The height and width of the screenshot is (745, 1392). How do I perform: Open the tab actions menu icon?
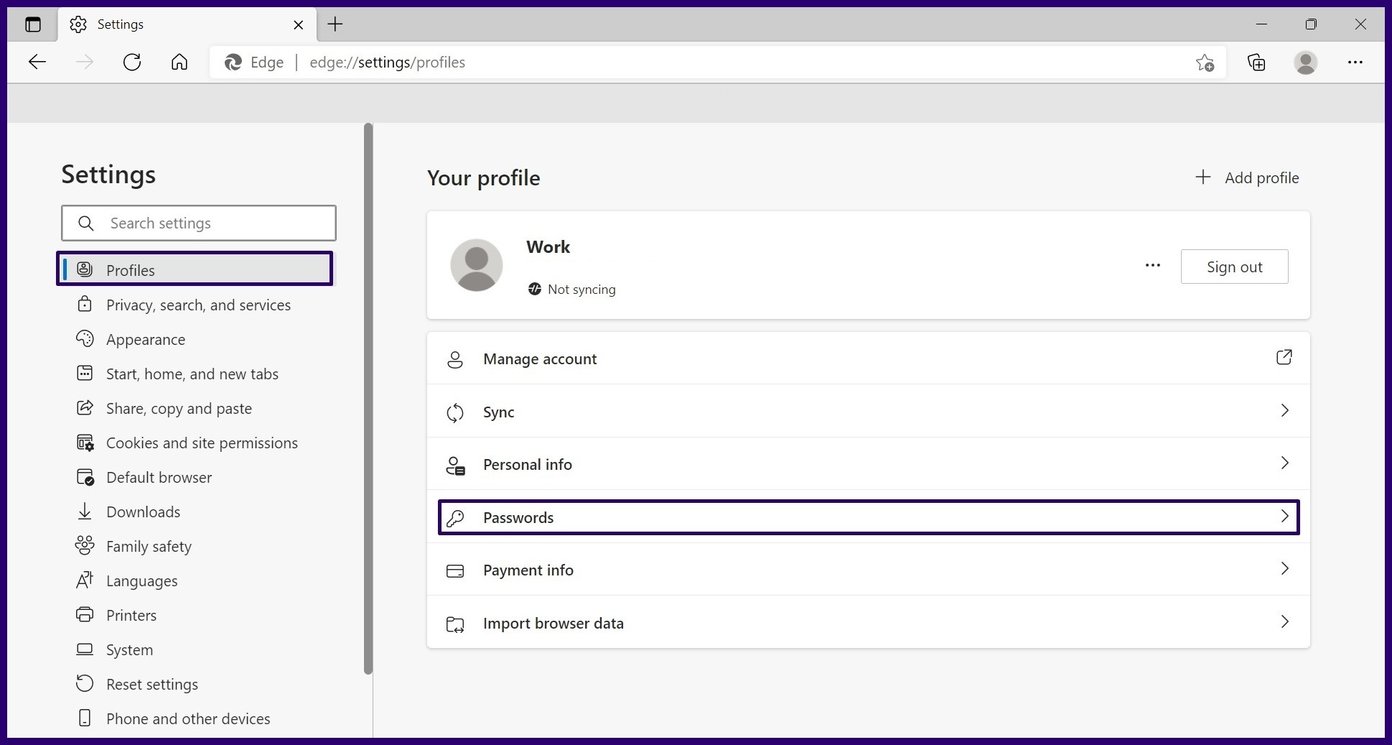[33, 24]
